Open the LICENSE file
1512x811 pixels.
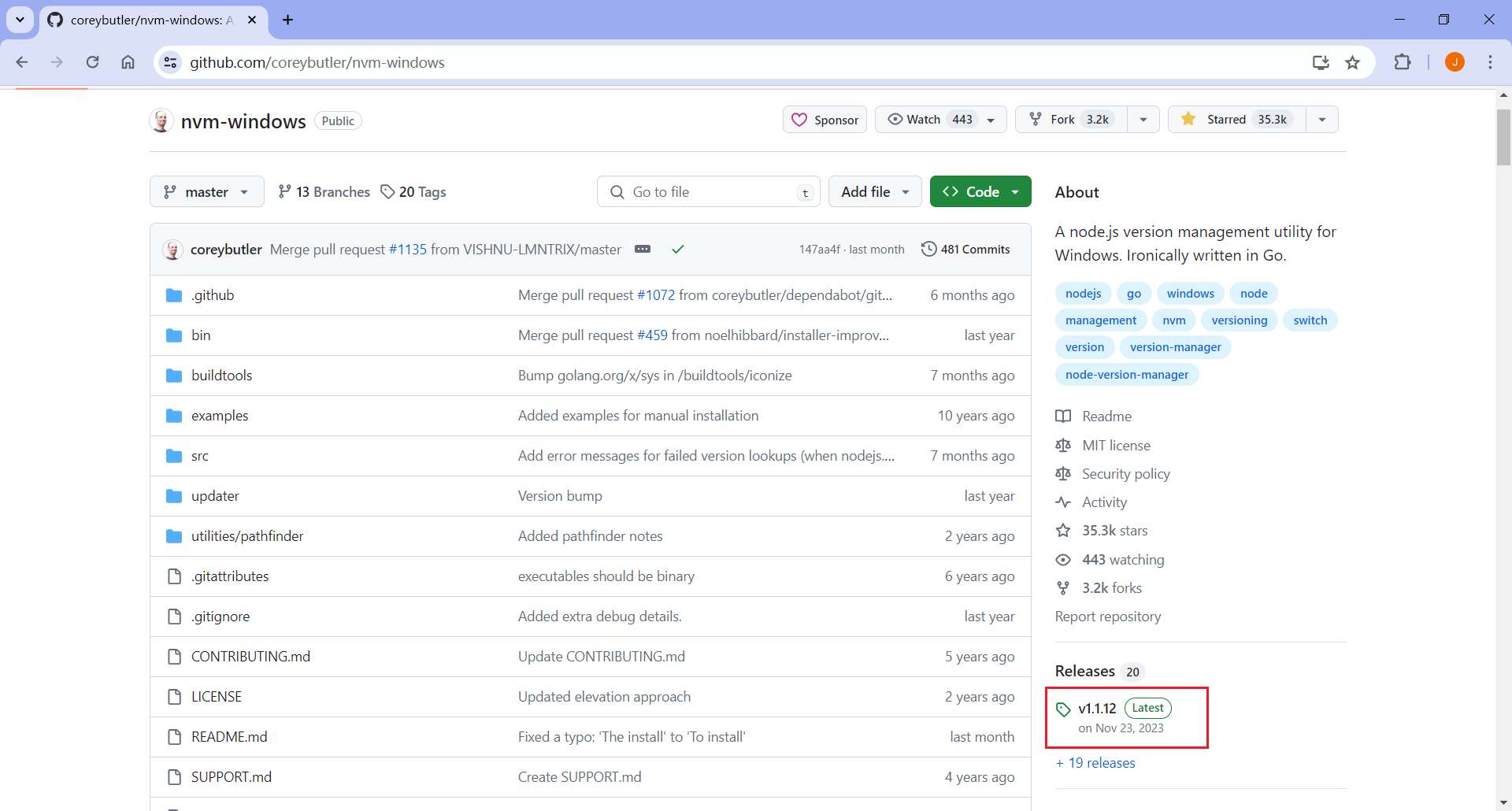click(x=217, y=697)
